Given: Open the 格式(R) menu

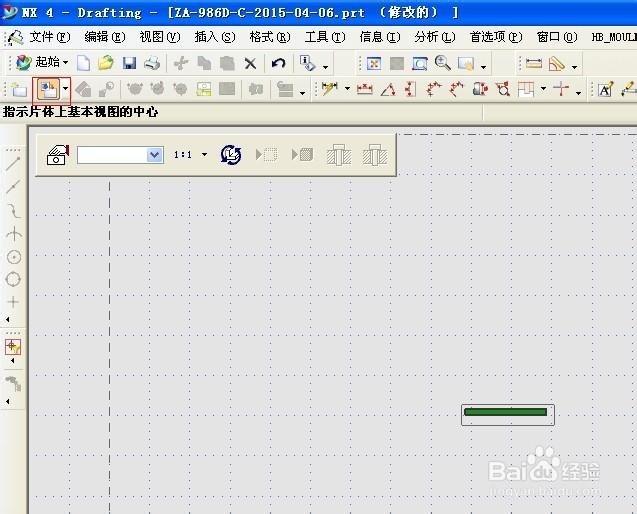Looking at the screenshot, I should pos(270,37).
